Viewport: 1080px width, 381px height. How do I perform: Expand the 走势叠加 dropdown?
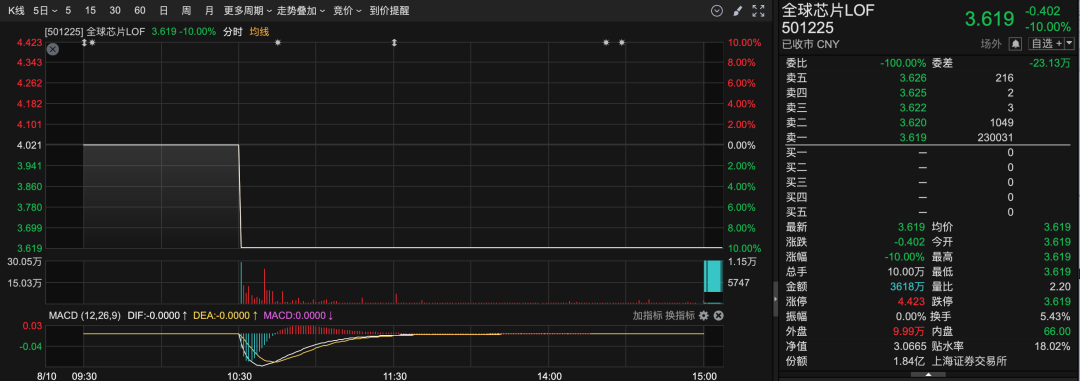[x=301, y=10]
